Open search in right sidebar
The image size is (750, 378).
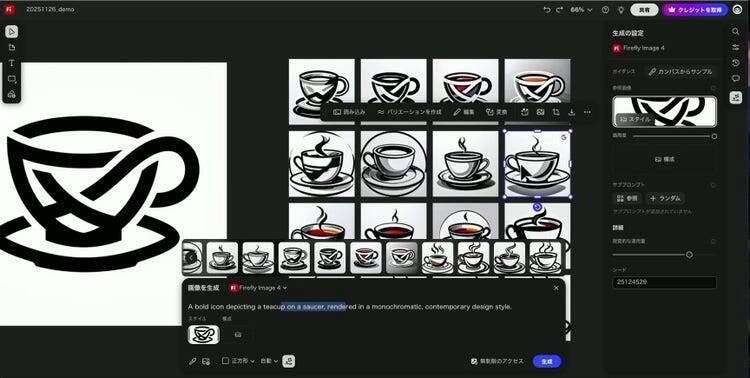click(x=736, y=32)
